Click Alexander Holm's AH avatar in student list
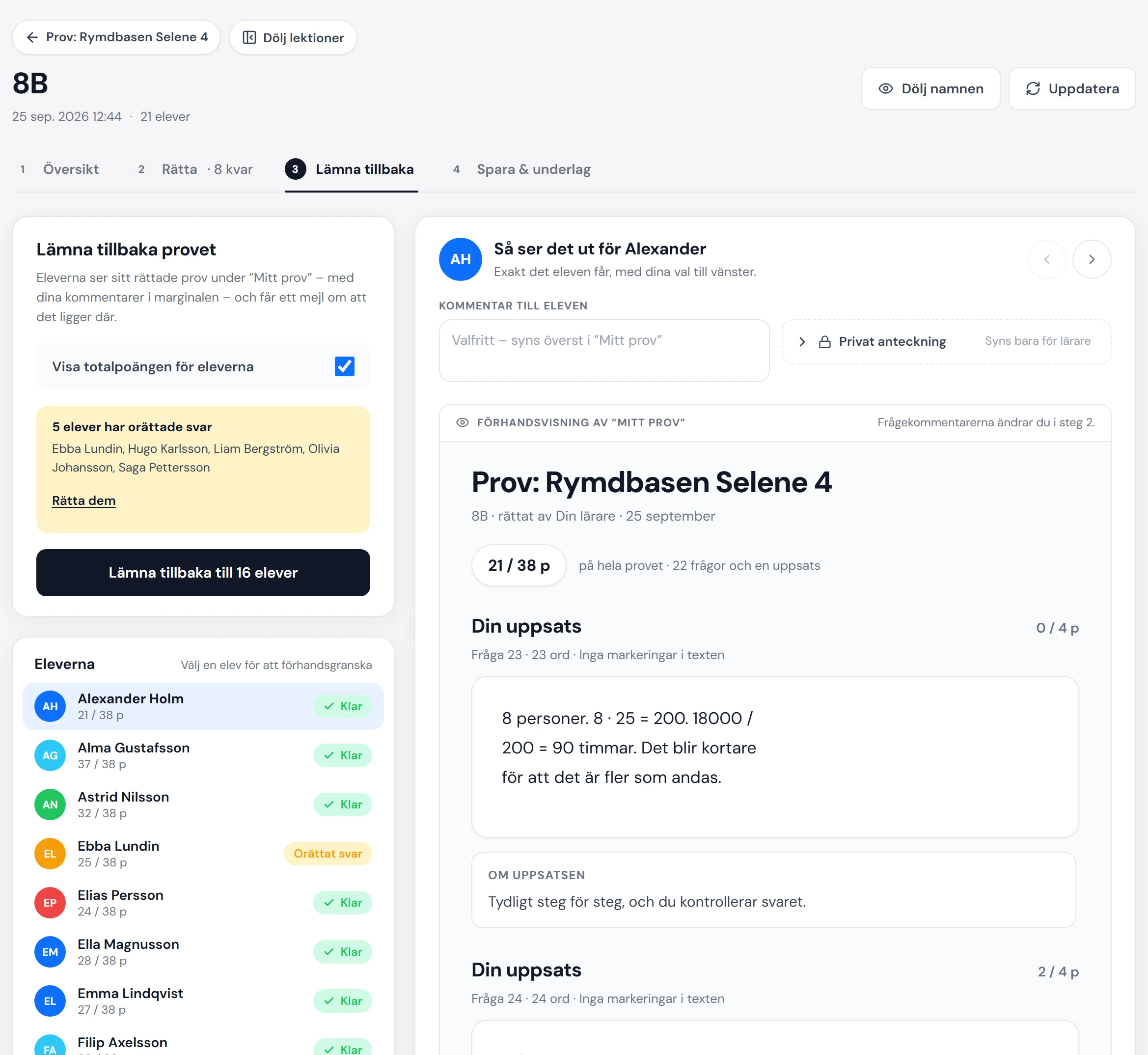Image resolution: width=1148 pixels, height=1055 pixels. [50, 706]
